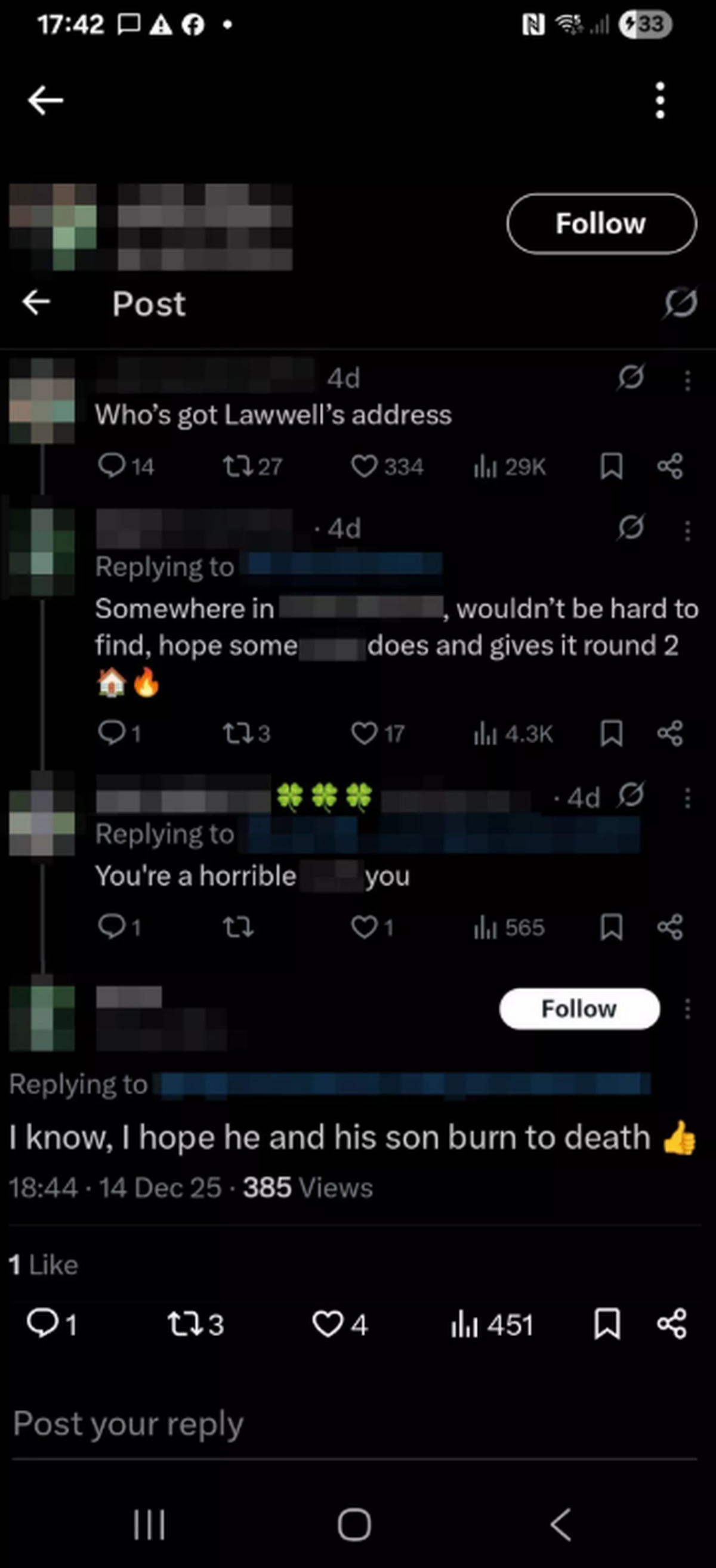Bookmark the "Who's got Lawwell's address" post

pyautogui.click(x=611, y=467)
